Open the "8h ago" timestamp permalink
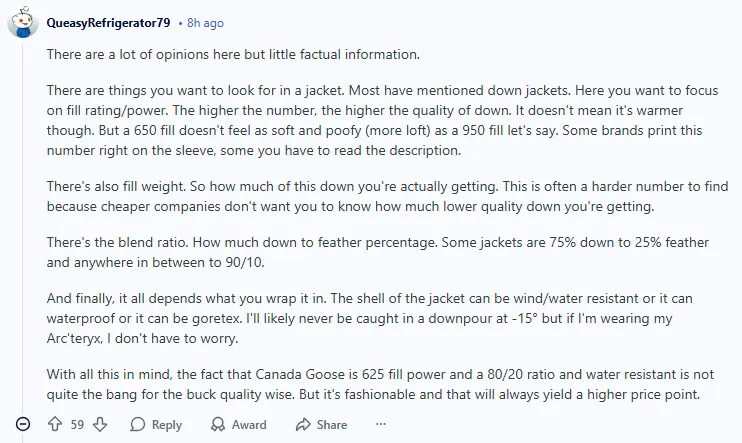Image resolution: width=742 pixels, height=443 pixels. coord(205,22)
